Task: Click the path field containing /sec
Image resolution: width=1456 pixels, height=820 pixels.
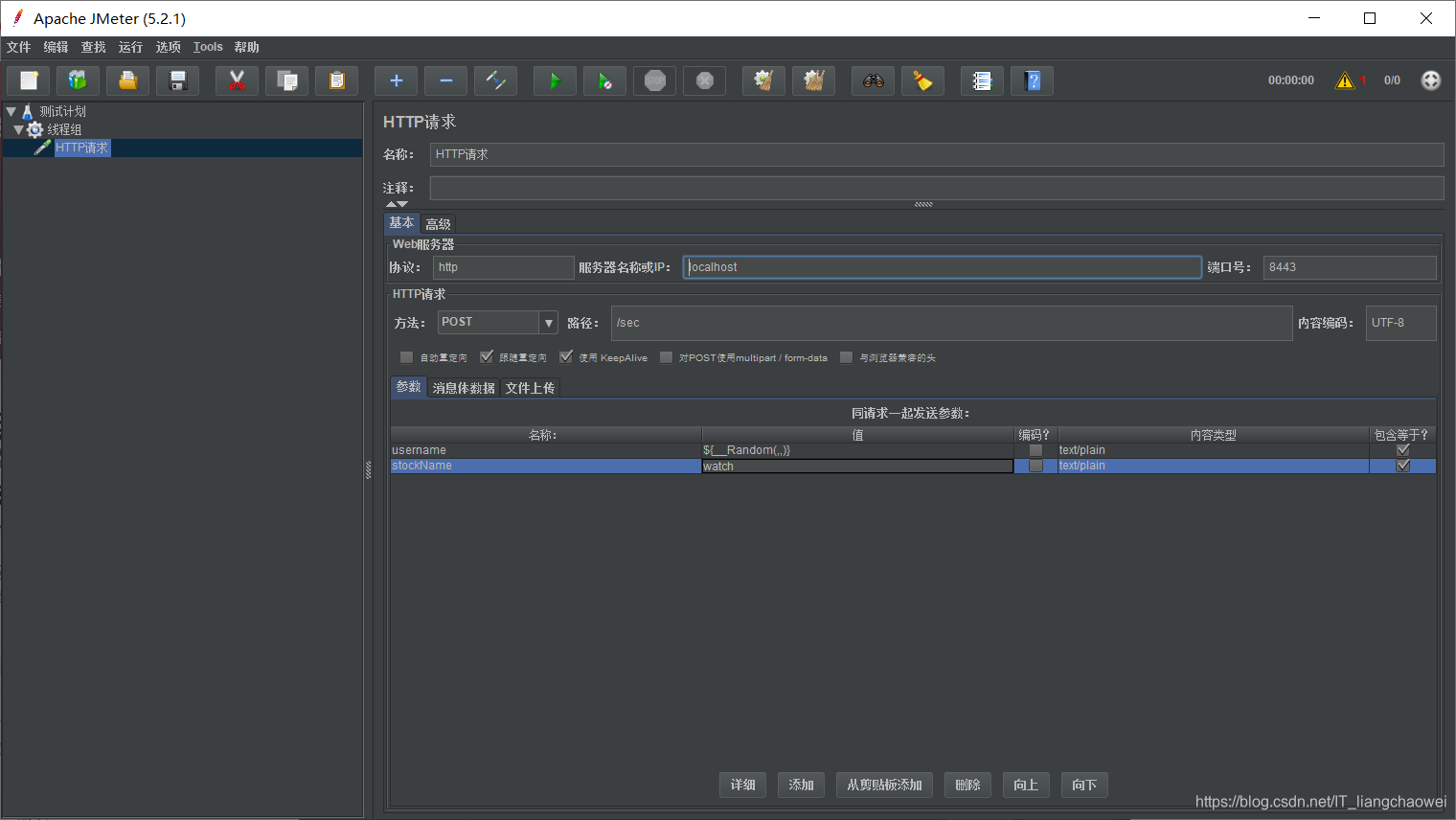Action: pos(952,323)
